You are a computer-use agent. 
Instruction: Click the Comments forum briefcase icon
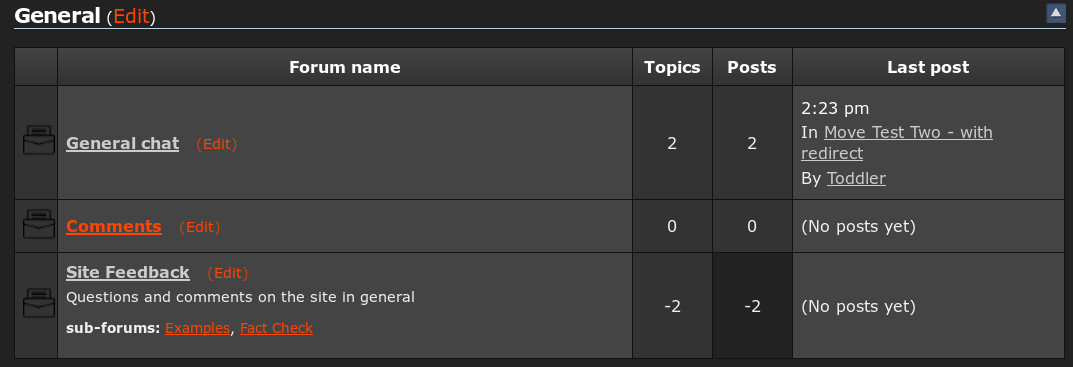(39, 223)
